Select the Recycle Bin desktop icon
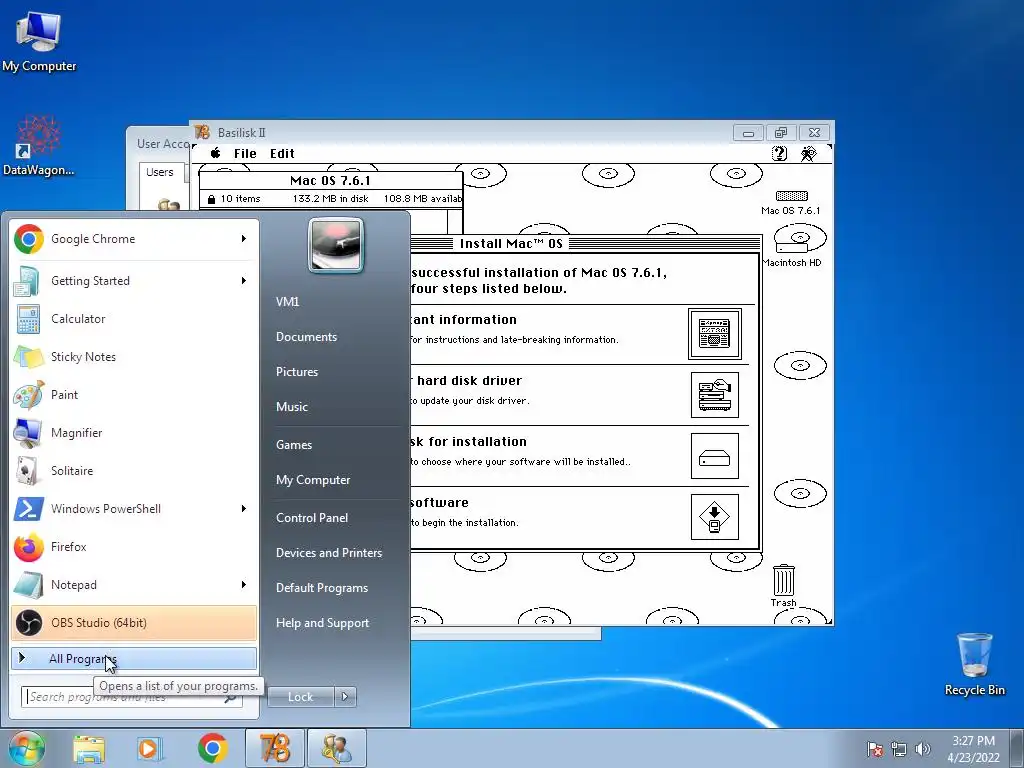This screenshot has height=768, width=1024. pyautogui.click(x=974, y=664)
